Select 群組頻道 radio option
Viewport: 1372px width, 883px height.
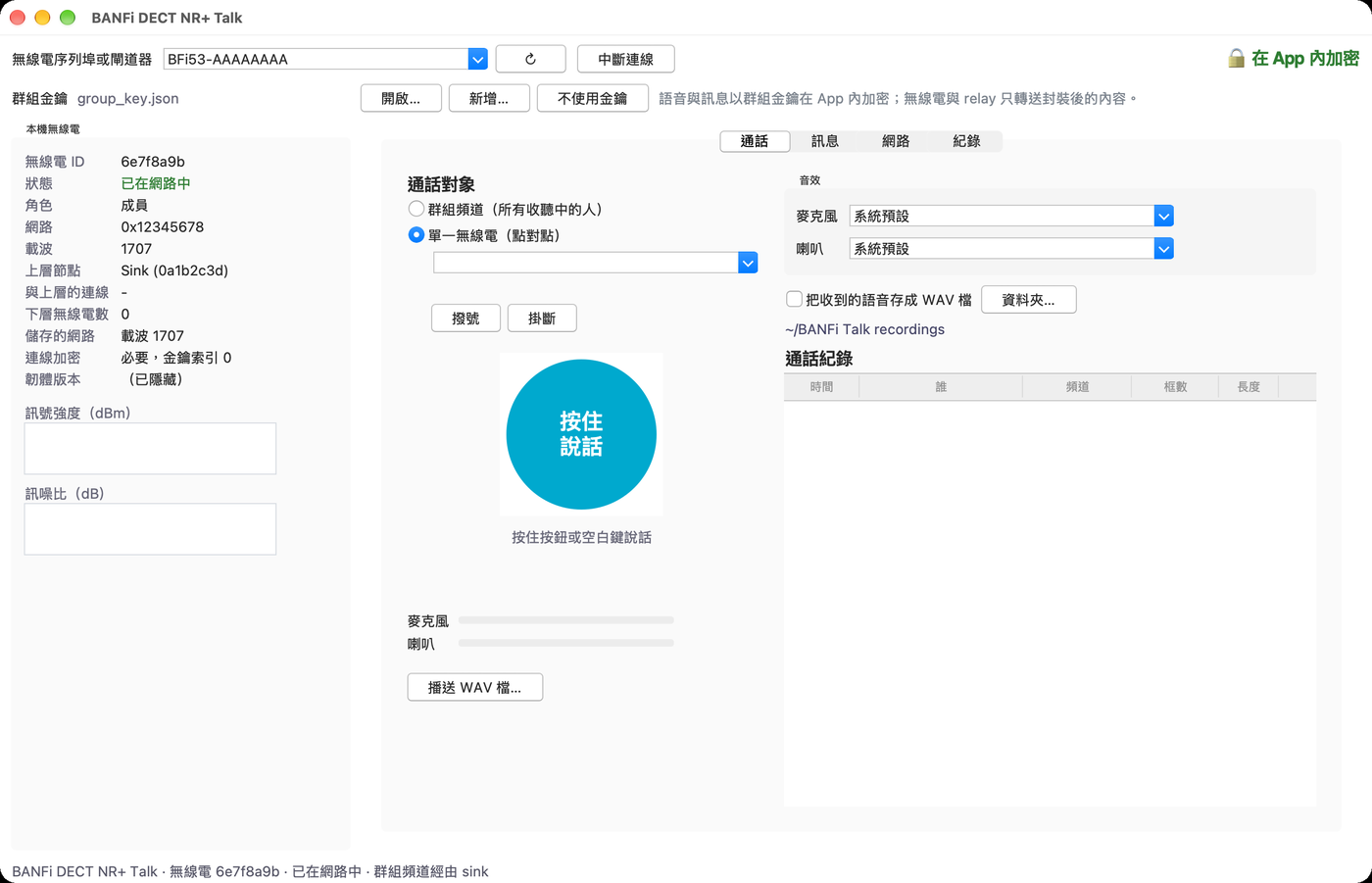(x=416, y=209)
